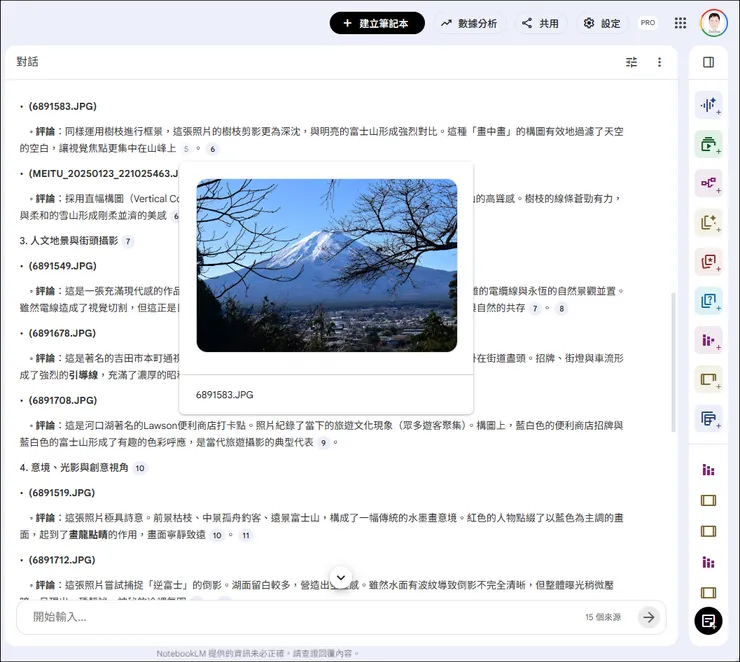Image resolution: width=740 pixels, height=662 pixels.
Task: Send the message with the arrow button
Action: tap(649, 617)
